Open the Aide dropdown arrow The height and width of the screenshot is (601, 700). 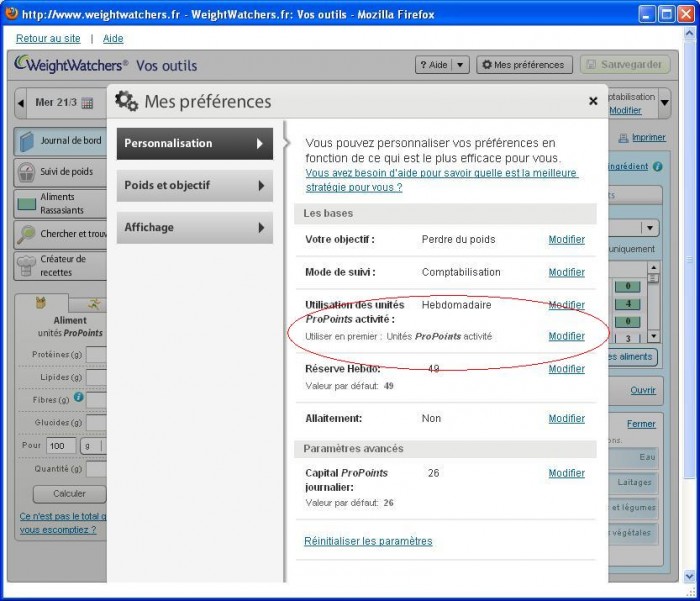pos(460,65)
